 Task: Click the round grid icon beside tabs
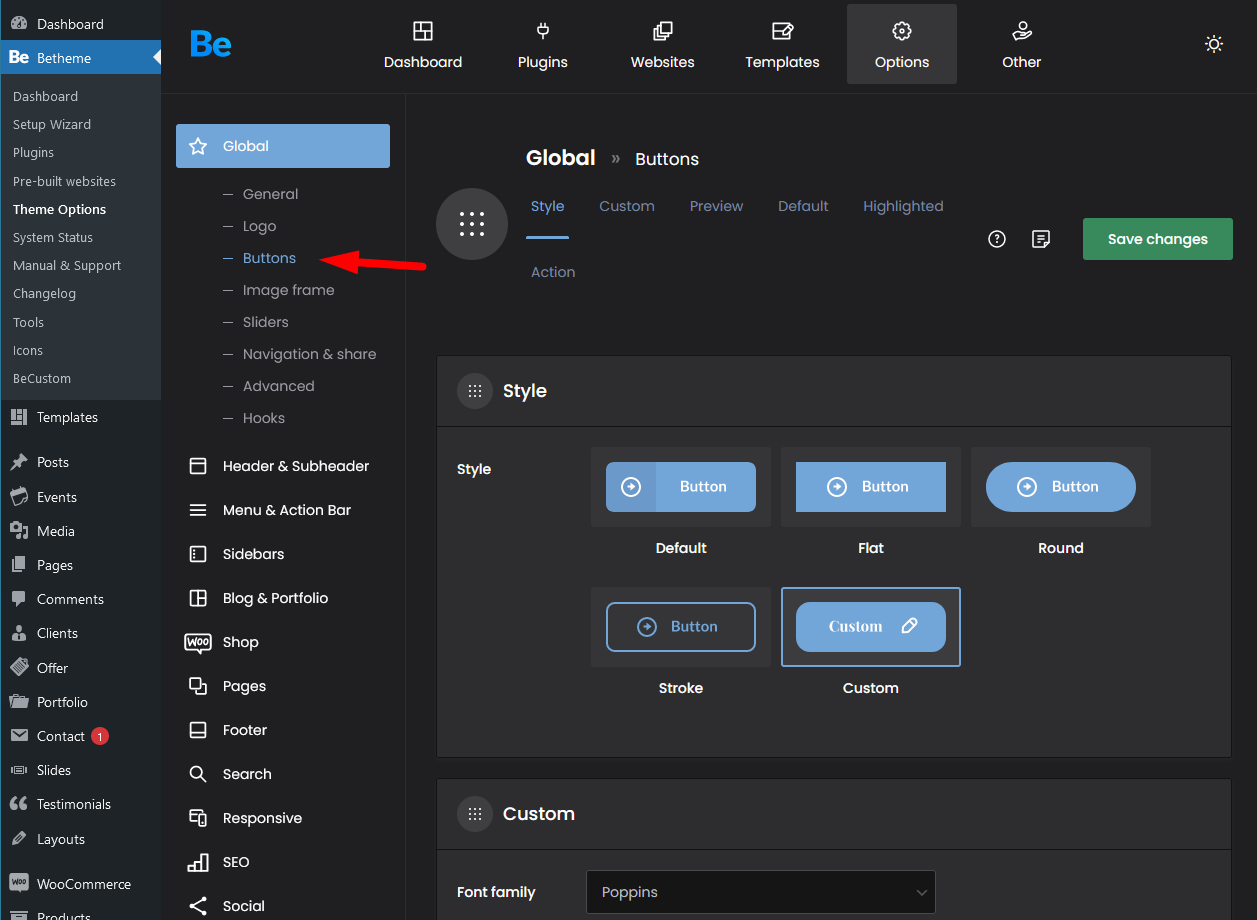[x=472, y=224]
